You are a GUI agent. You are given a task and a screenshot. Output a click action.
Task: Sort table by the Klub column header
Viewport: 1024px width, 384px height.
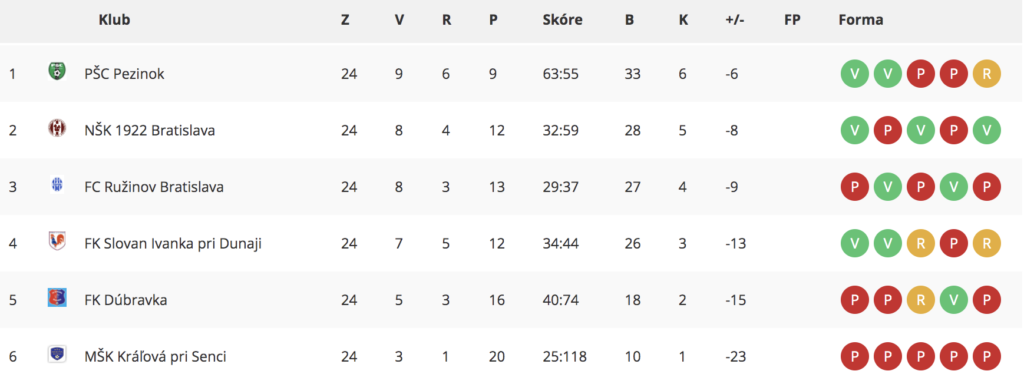[x=114, y=20]
